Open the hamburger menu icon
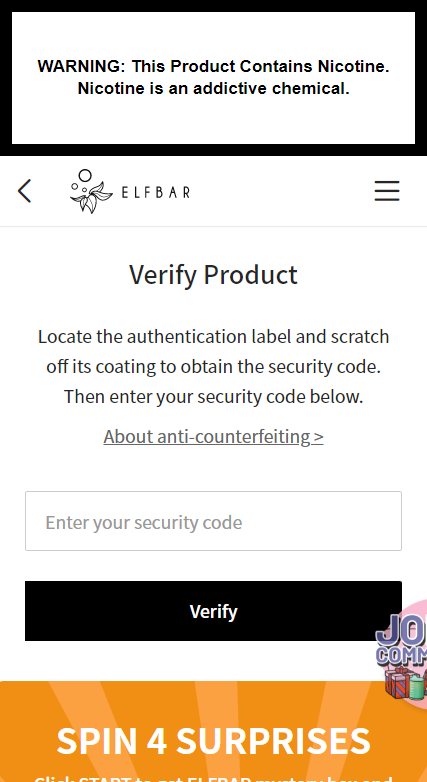427x782 pixels. tap(387, 191)
